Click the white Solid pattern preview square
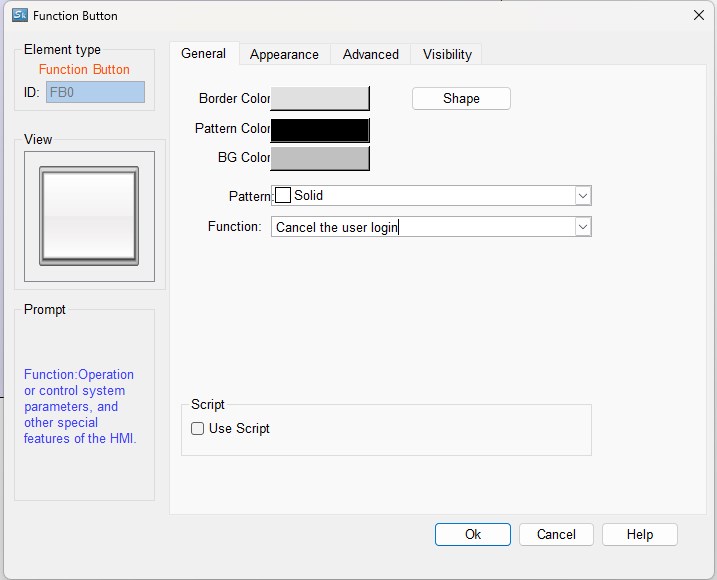 283,196
